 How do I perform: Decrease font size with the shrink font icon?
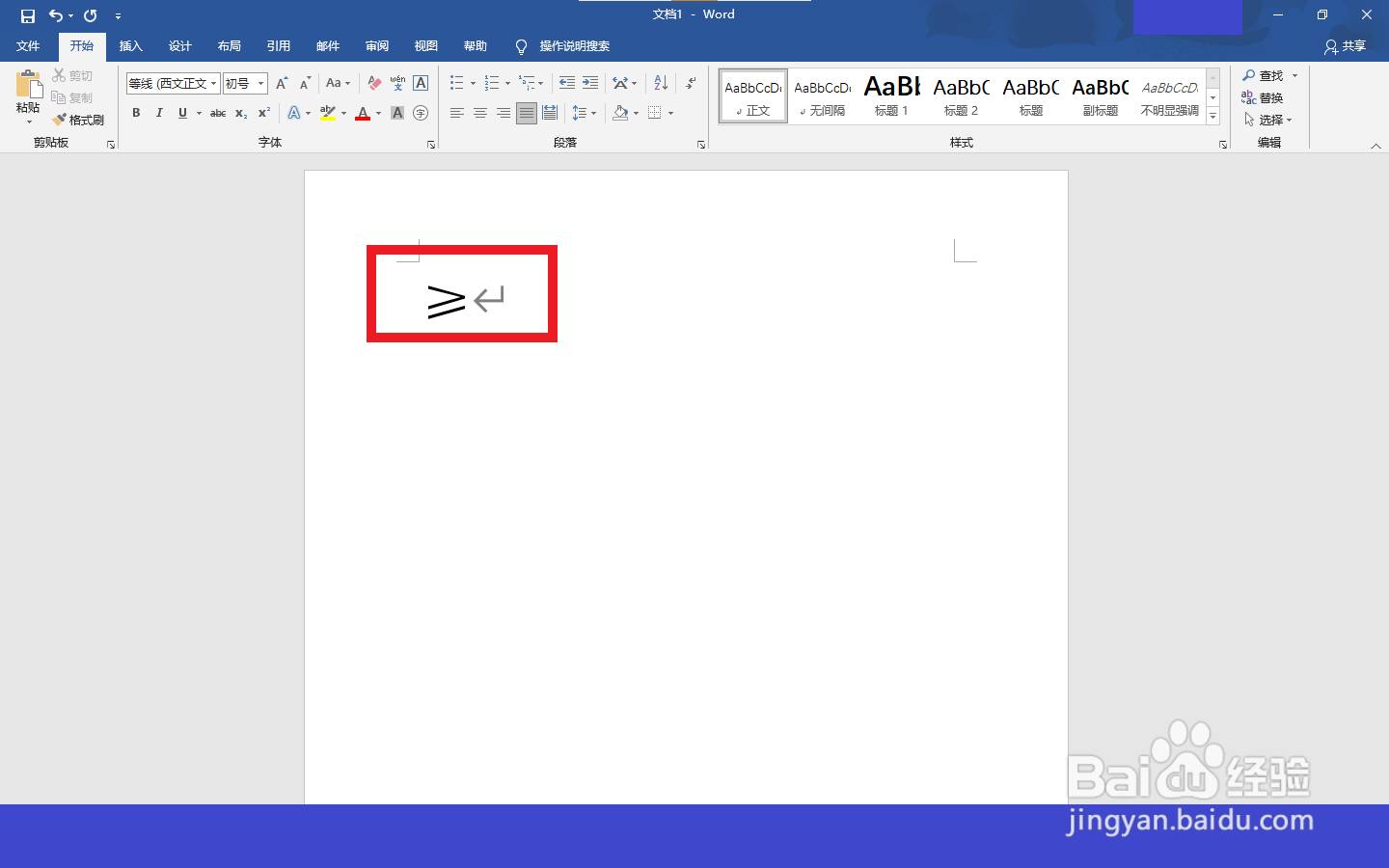click(305, 84)
